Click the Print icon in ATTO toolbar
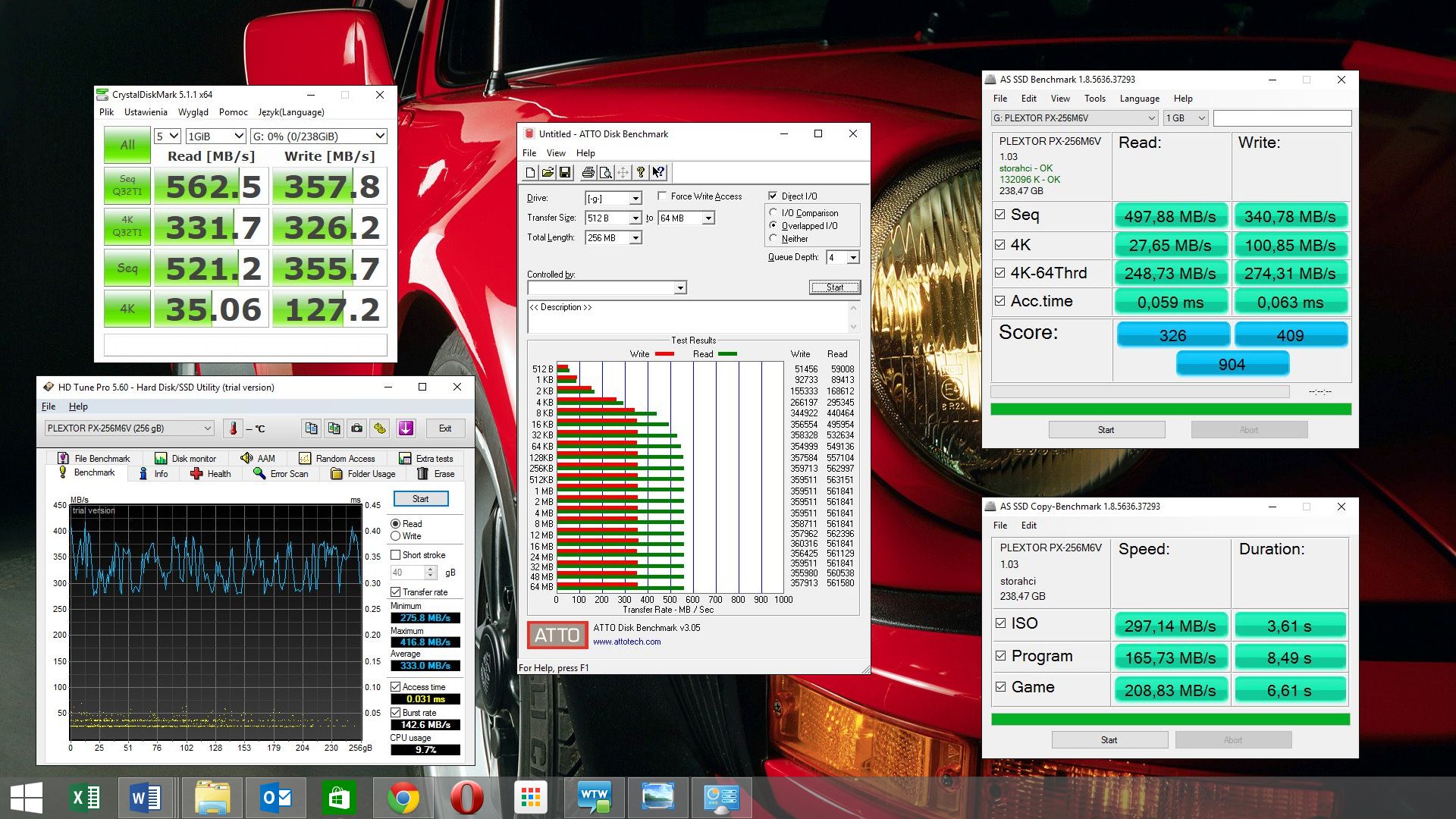Image resolution: width=1456 pixels, height=819 pixels. pos(588,173)
